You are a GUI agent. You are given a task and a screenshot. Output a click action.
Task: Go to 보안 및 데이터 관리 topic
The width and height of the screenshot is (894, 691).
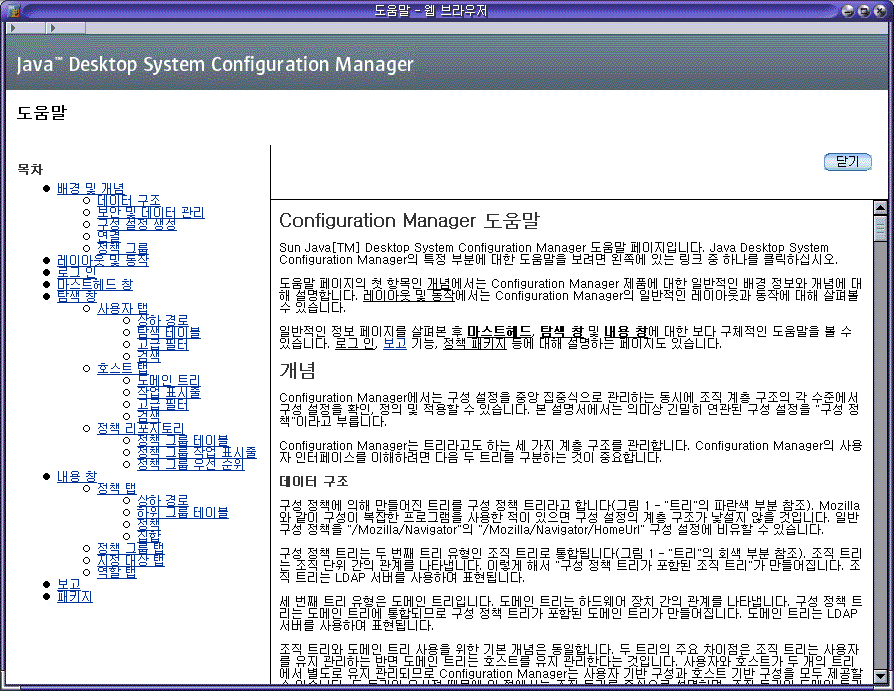tap(151, 212)
